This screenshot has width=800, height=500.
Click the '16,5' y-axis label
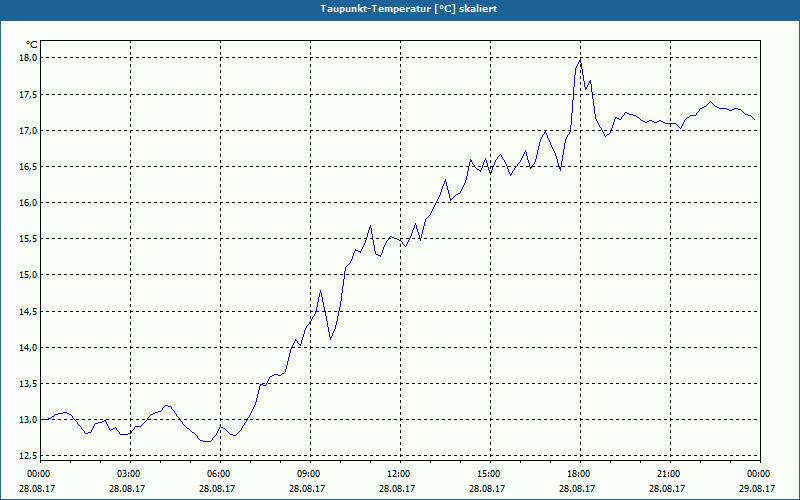pos(29,167)
